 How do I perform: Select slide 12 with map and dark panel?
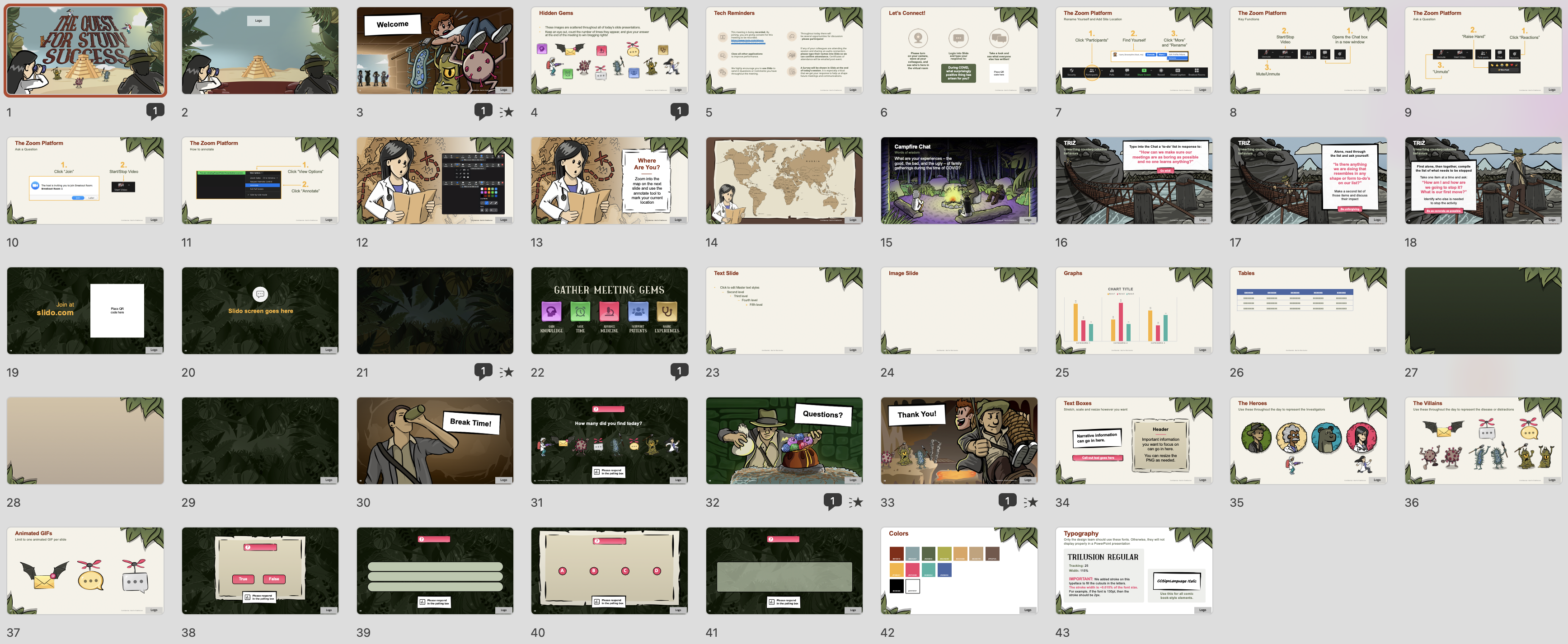pyautogui.click(x=435, y=181)
